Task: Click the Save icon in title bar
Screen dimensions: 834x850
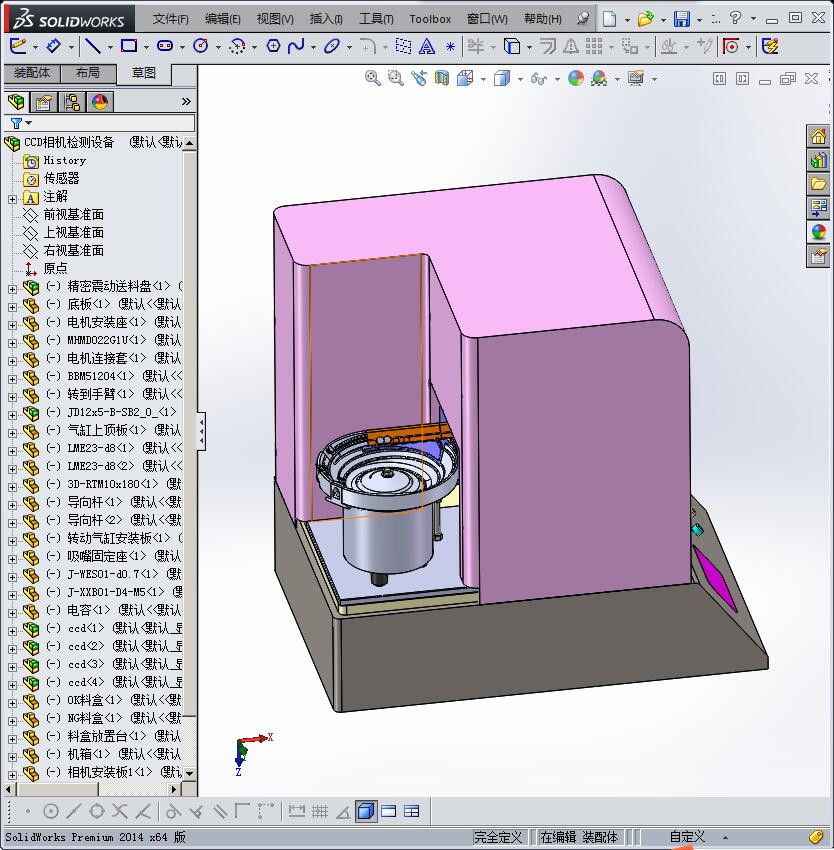Action: [x=682, y=19]
